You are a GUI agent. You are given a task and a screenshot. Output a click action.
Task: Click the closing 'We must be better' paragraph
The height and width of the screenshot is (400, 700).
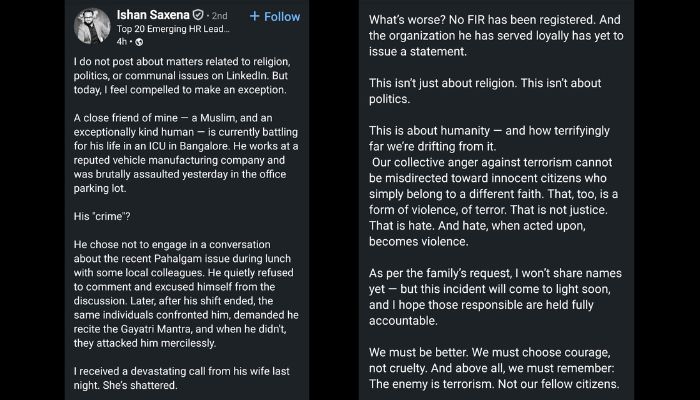point(496,367)
